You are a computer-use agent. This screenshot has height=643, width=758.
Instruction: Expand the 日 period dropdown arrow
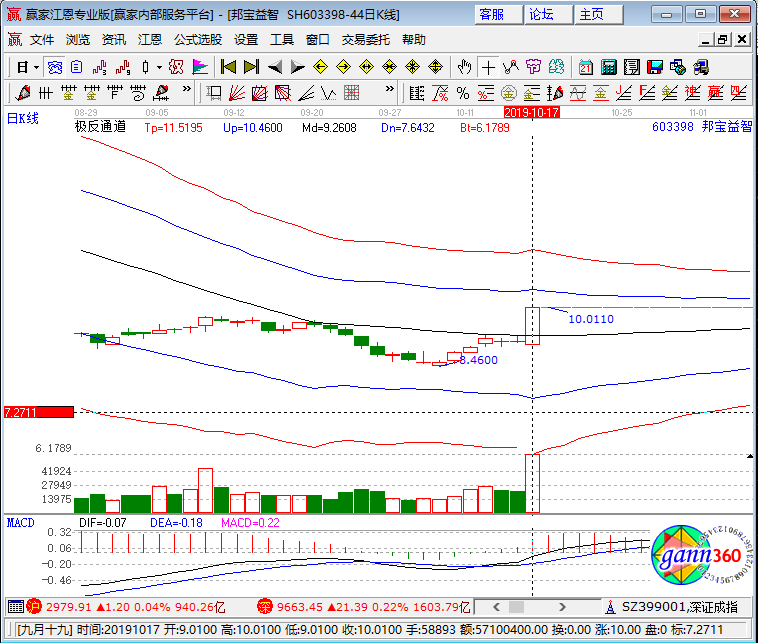pyautogui.click(x=36, y=68)
